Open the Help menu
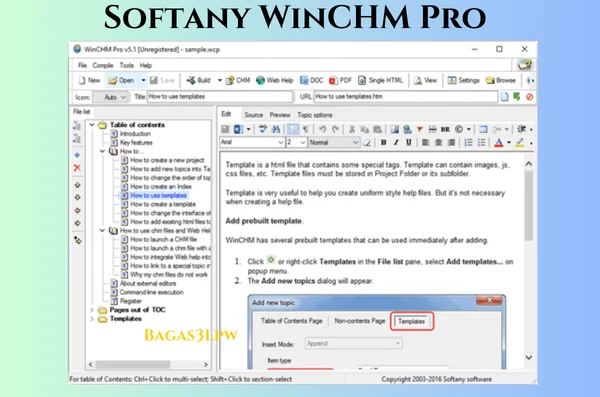The height and width of the screenshot is (397, 600). tap(146, 65)
